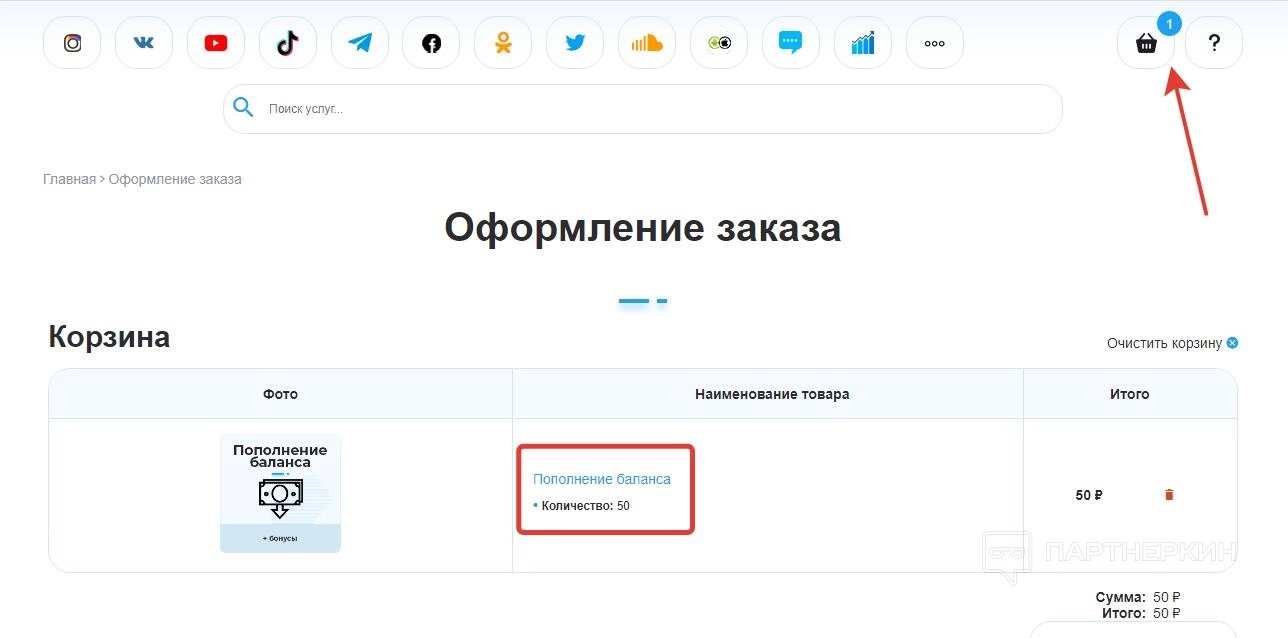Click the 'Фото' column header
The height and width of the screenshot is (638, 1288).
(280, 394)
